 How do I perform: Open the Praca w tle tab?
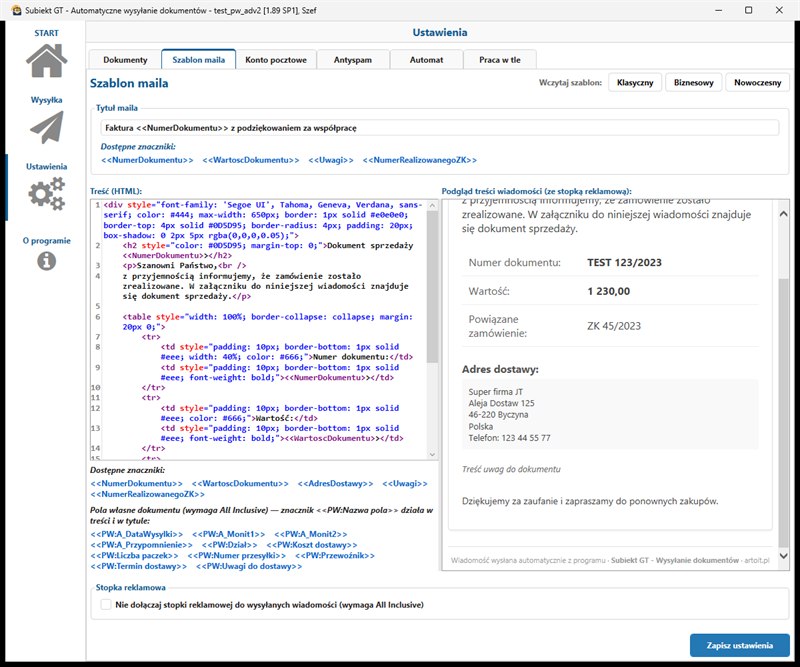tap(499, 60)
